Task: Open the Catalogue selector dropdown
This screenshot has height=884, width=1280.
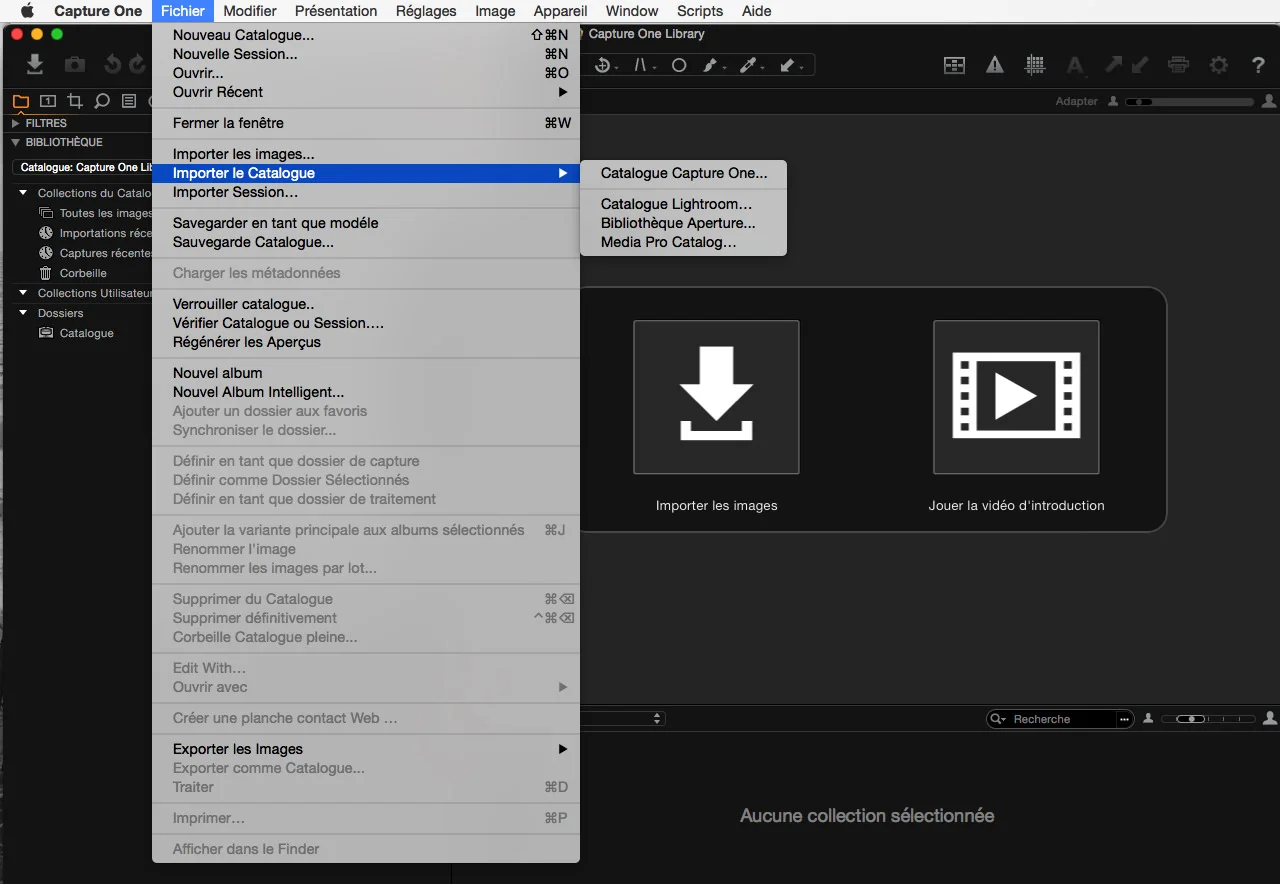Action: (x=83, y=167)
